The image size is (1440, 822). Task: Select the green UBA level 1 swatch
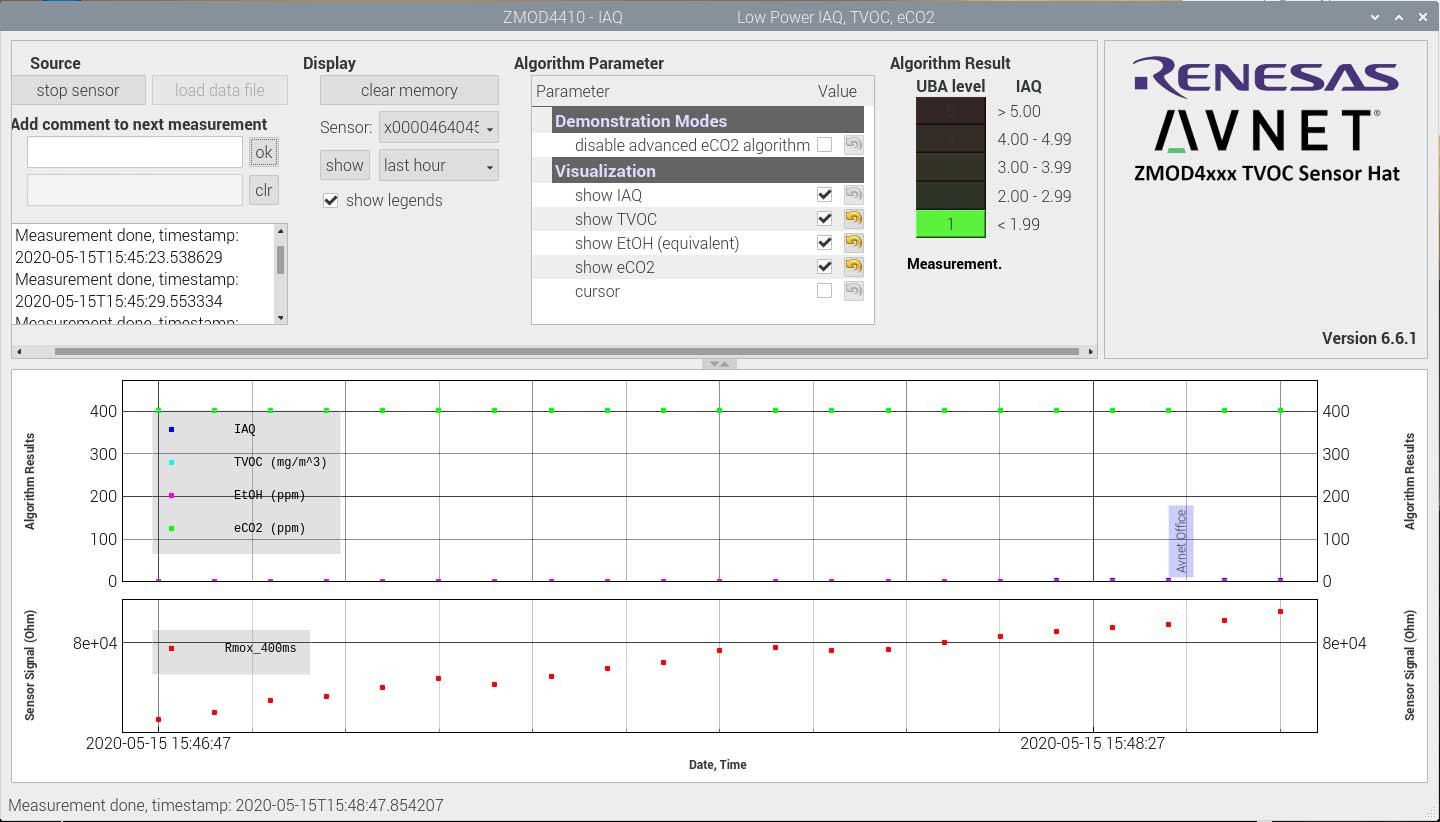coord(950,224)
